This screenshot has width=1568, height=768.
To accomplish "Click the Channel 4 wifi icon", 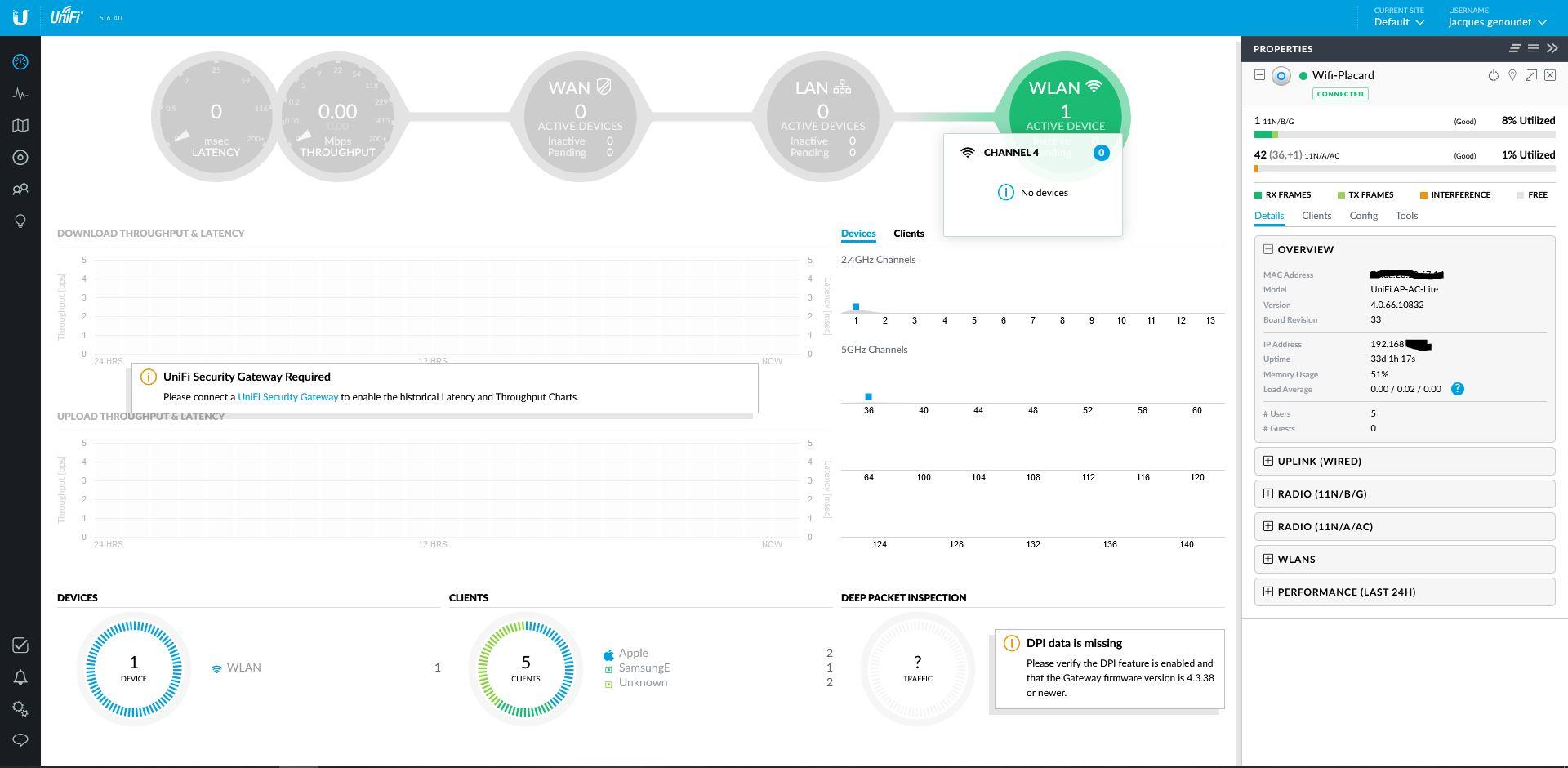I will [x=968, y=153].
